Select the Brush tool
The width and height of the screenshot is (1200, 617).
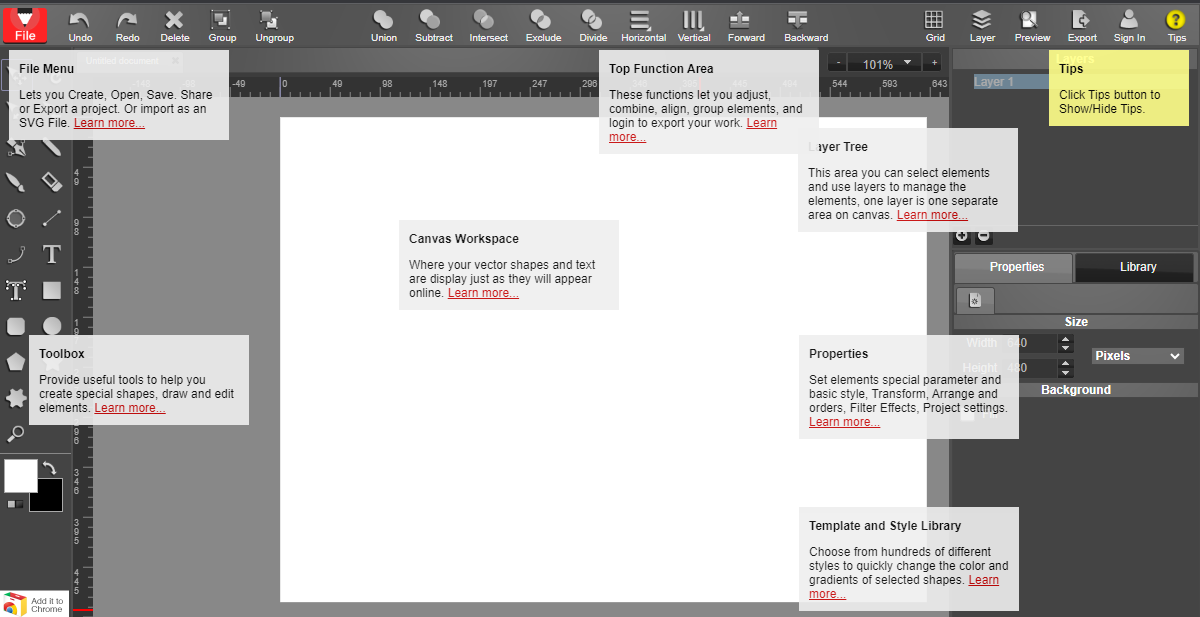point(16,182)
